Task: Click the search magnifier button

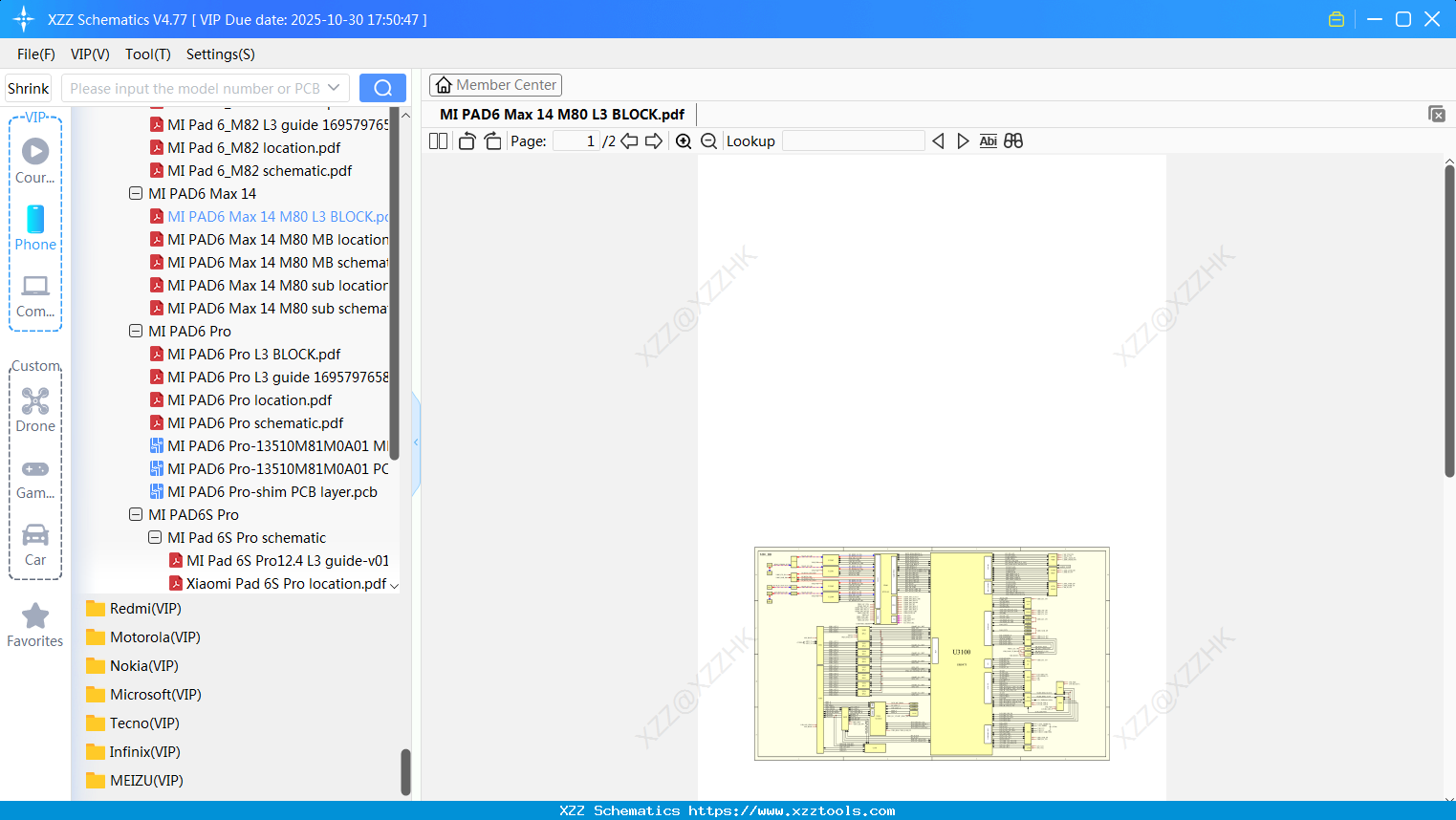Action: [382, 88]
